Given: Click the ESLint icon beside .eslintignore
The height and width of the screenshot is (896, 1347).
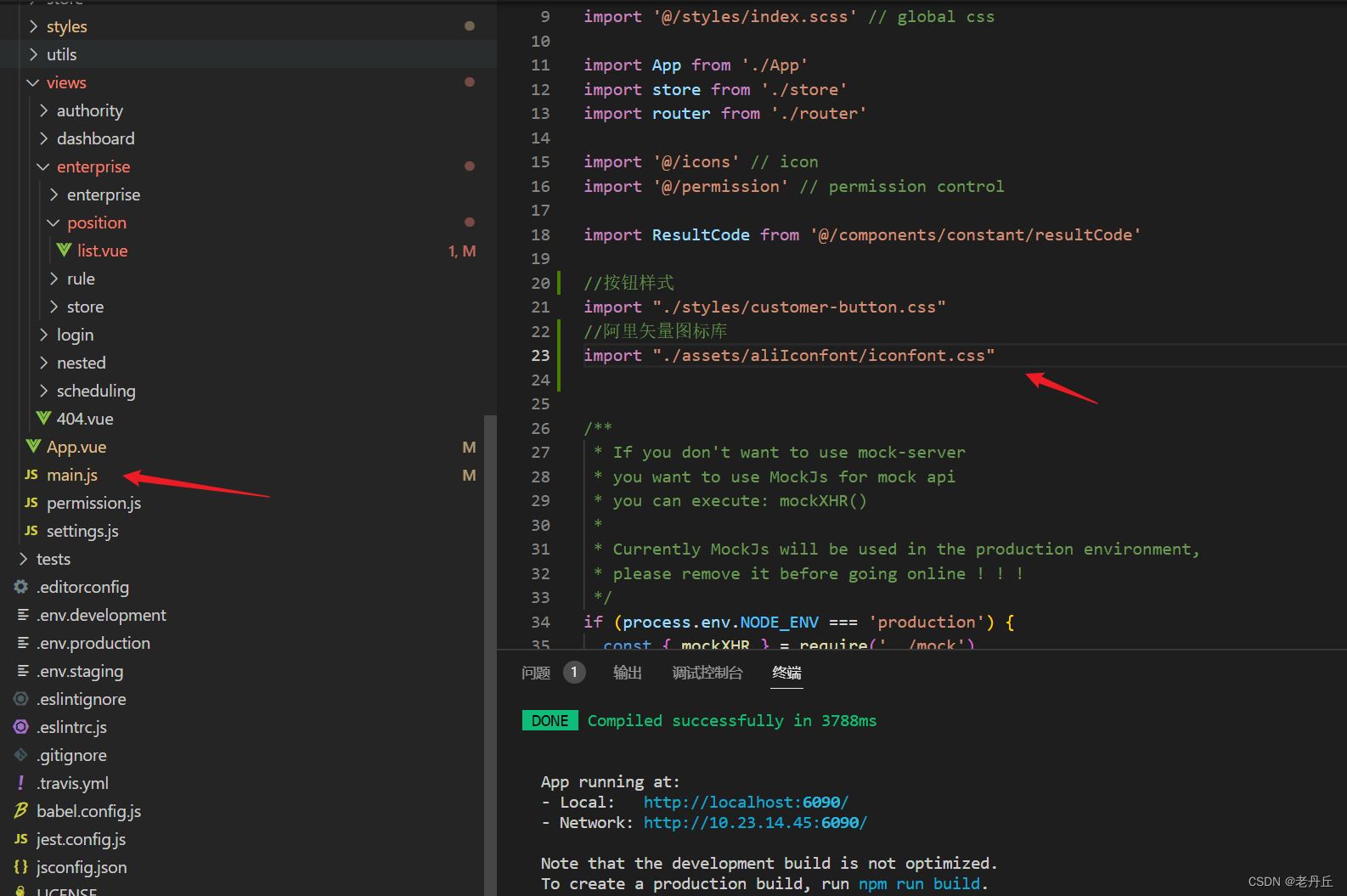Looking at the screenshot, I should click(x=21, y=699).
